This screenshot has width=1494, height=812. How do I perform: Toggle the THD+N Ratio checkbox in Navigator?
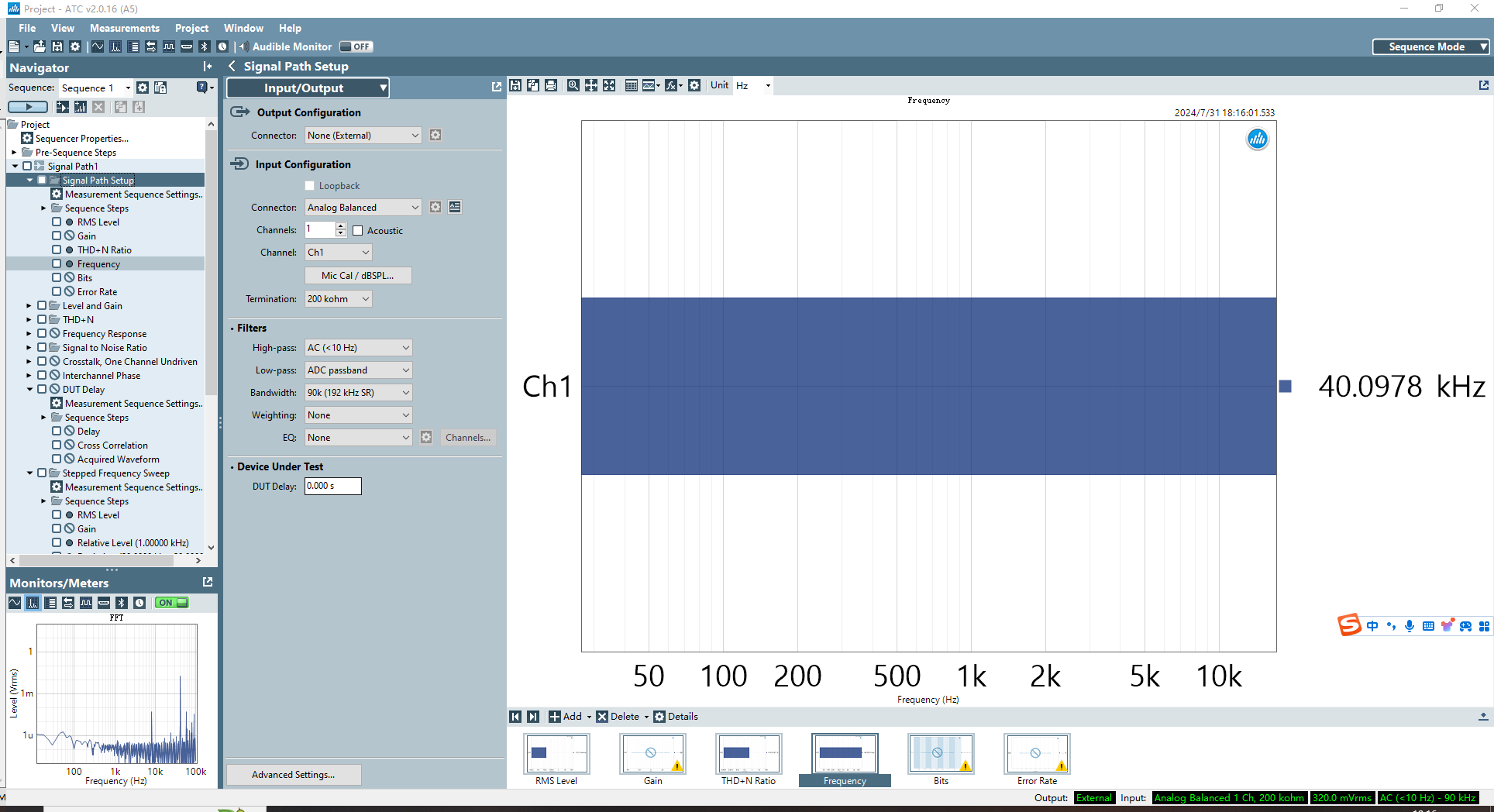pos(57,249)
